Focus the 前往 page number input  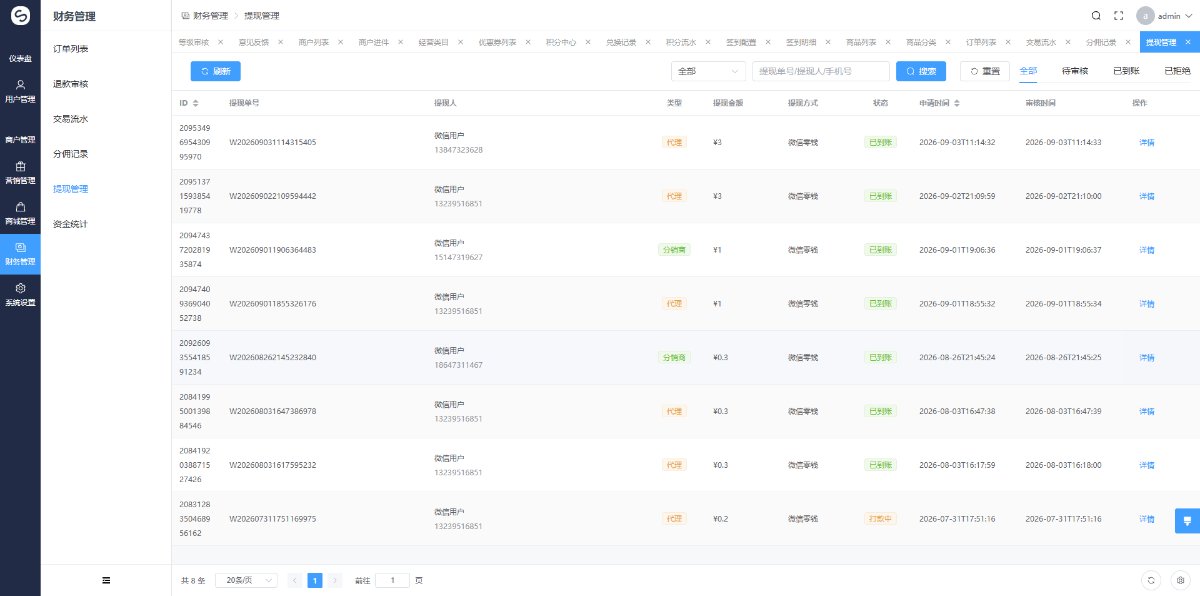tap(392, 580)
